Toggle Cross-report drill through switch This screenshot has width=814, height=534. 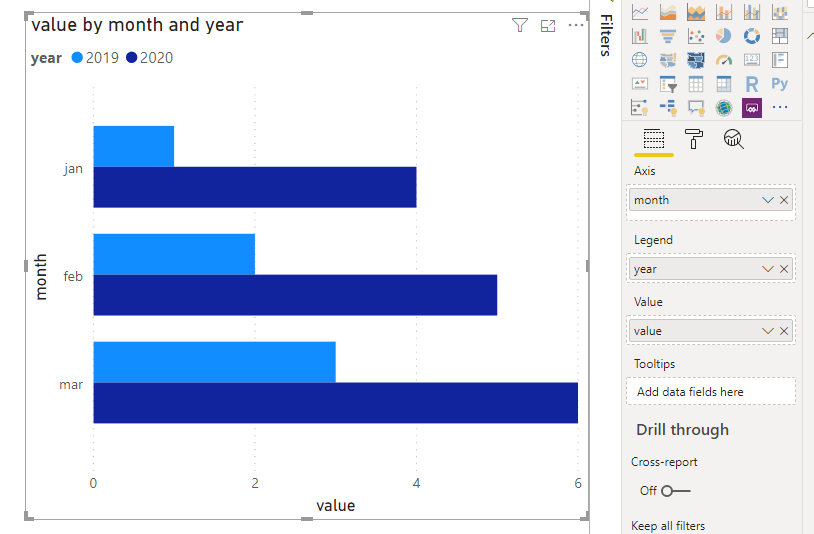[x=675, y=490]
